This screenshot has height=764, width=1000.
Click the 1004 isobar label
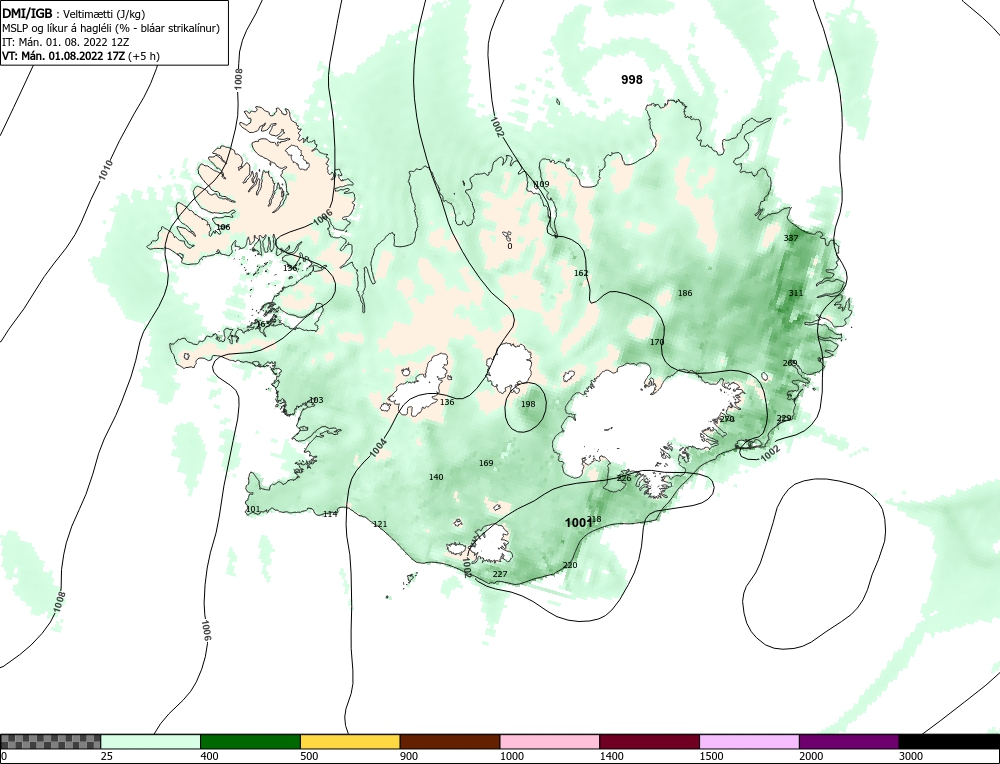click(x=378, y=446)
